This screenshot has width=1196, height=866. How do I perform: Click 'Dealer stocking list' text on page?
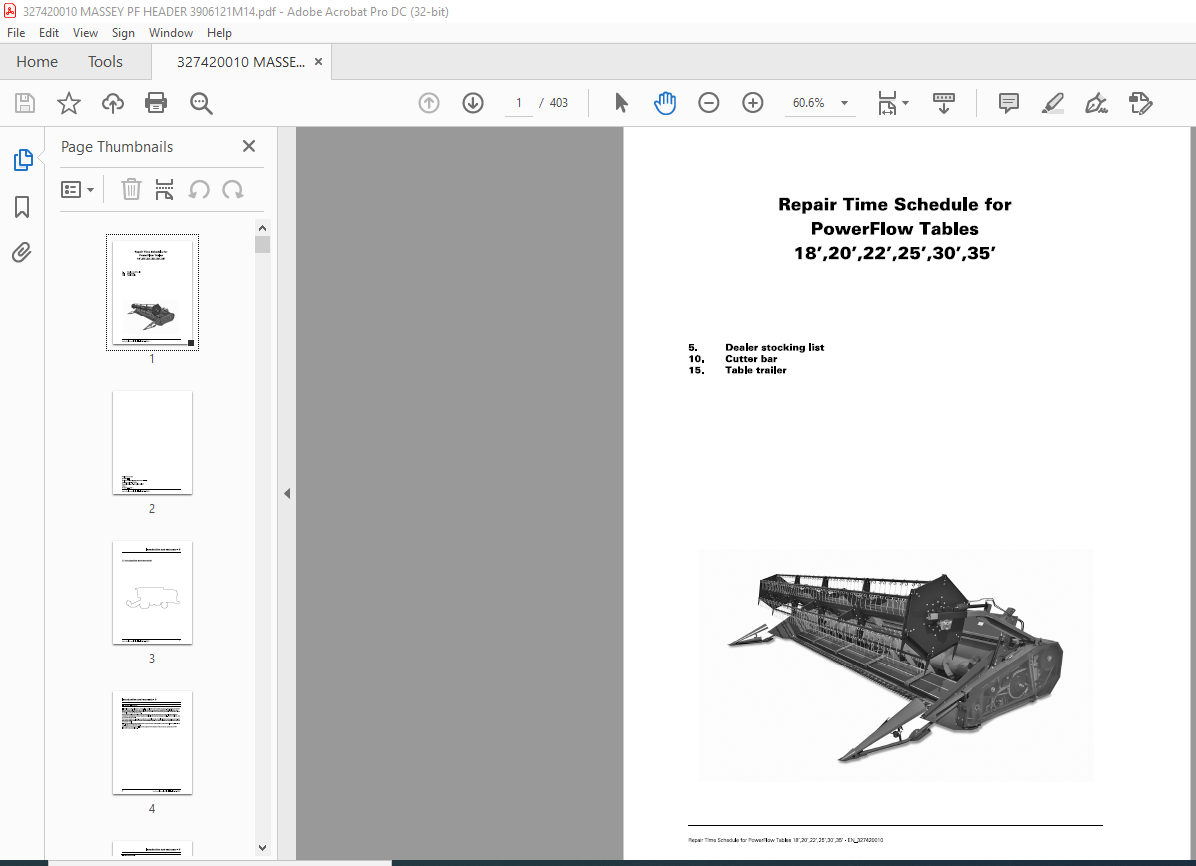click(x=774, y=347)
